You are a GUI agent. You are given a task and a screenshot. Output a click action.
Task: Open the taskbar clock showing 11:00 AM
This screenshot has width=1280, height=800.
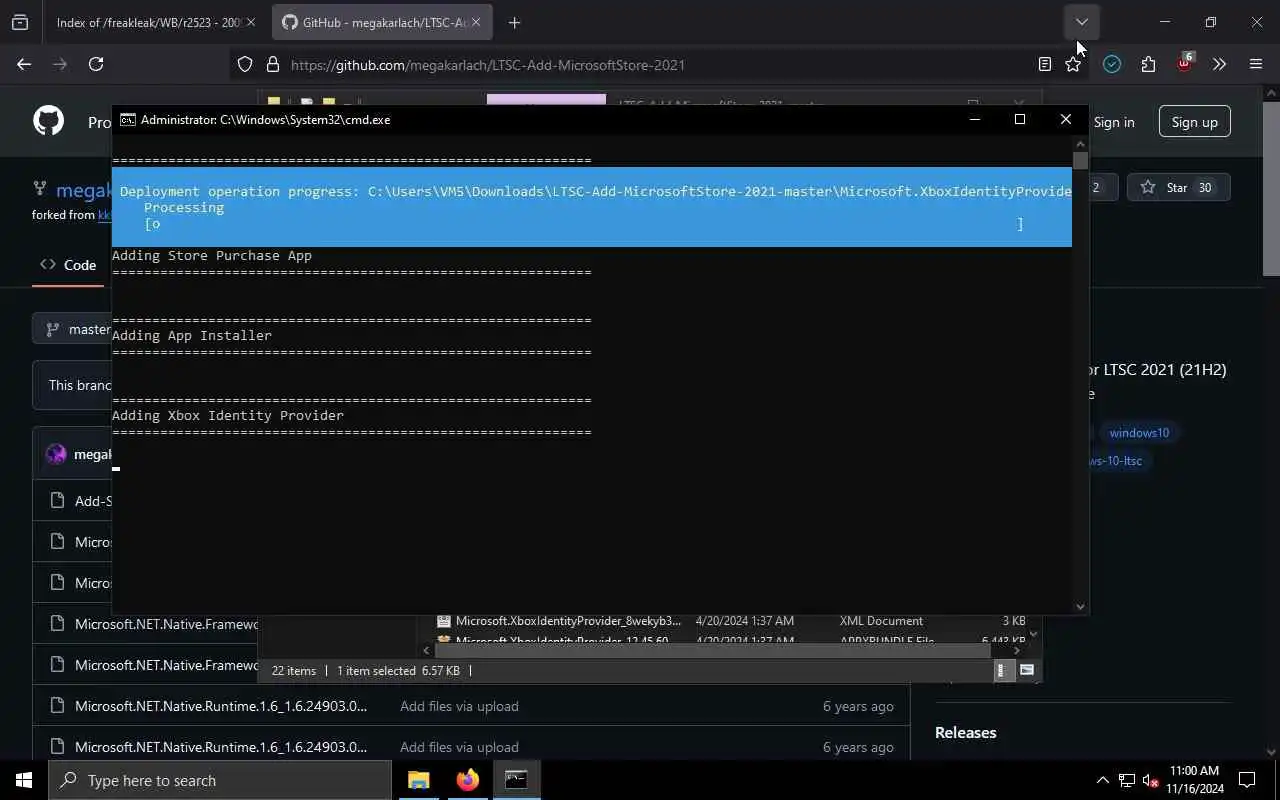(x=1194, y=780)
